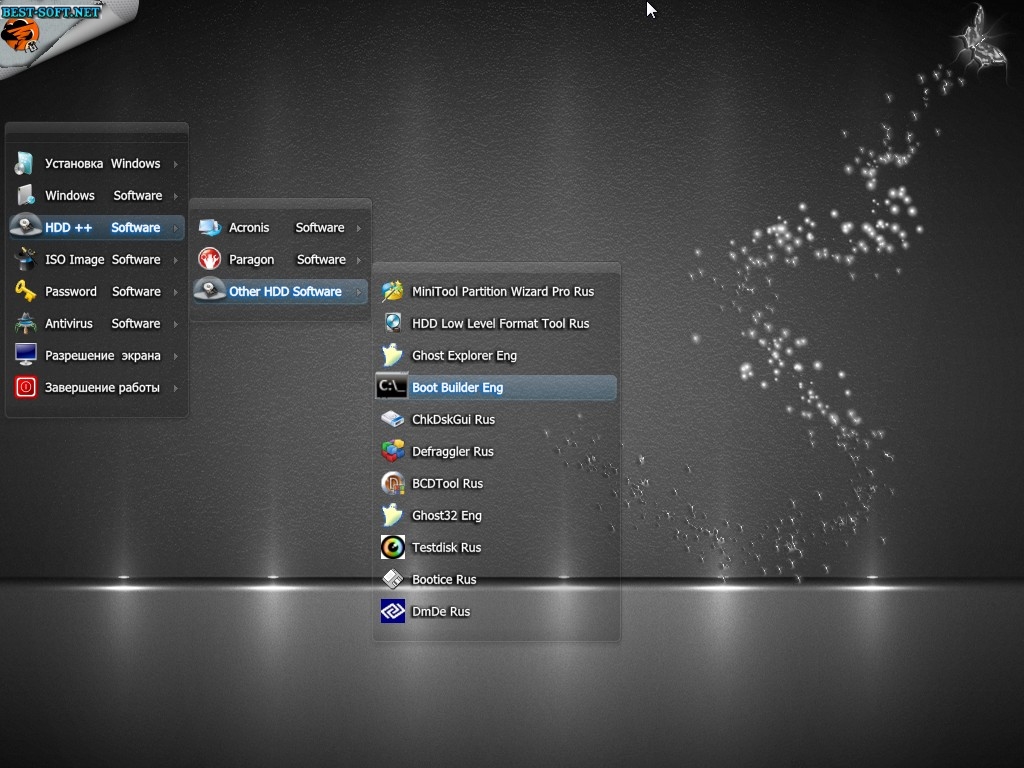Click the MiniTool Partition Wizard icon
The width and height of the screenshot is (1024, 768).
click(x=392, y=291)
